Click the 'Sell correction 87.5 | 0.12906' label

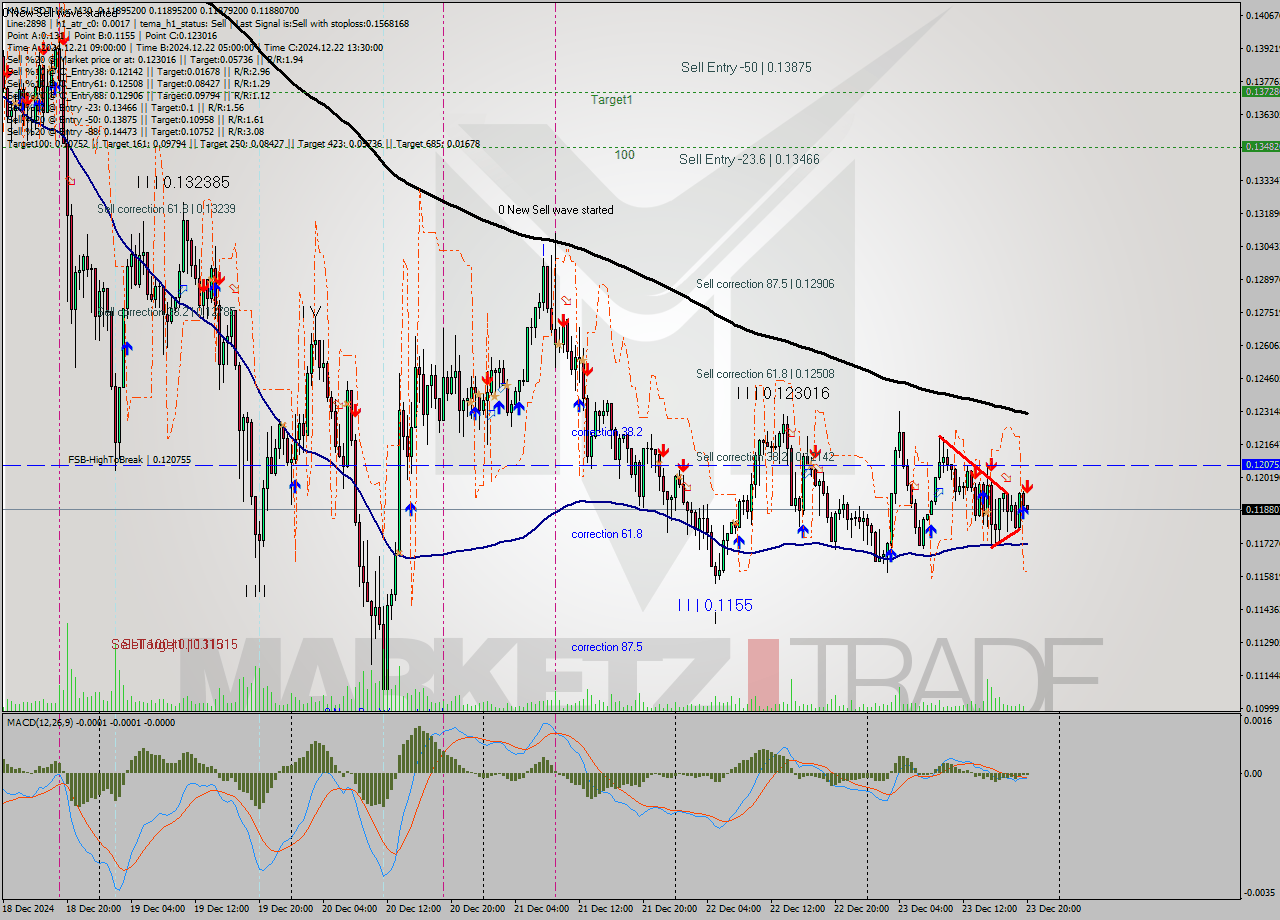(765, 284)
